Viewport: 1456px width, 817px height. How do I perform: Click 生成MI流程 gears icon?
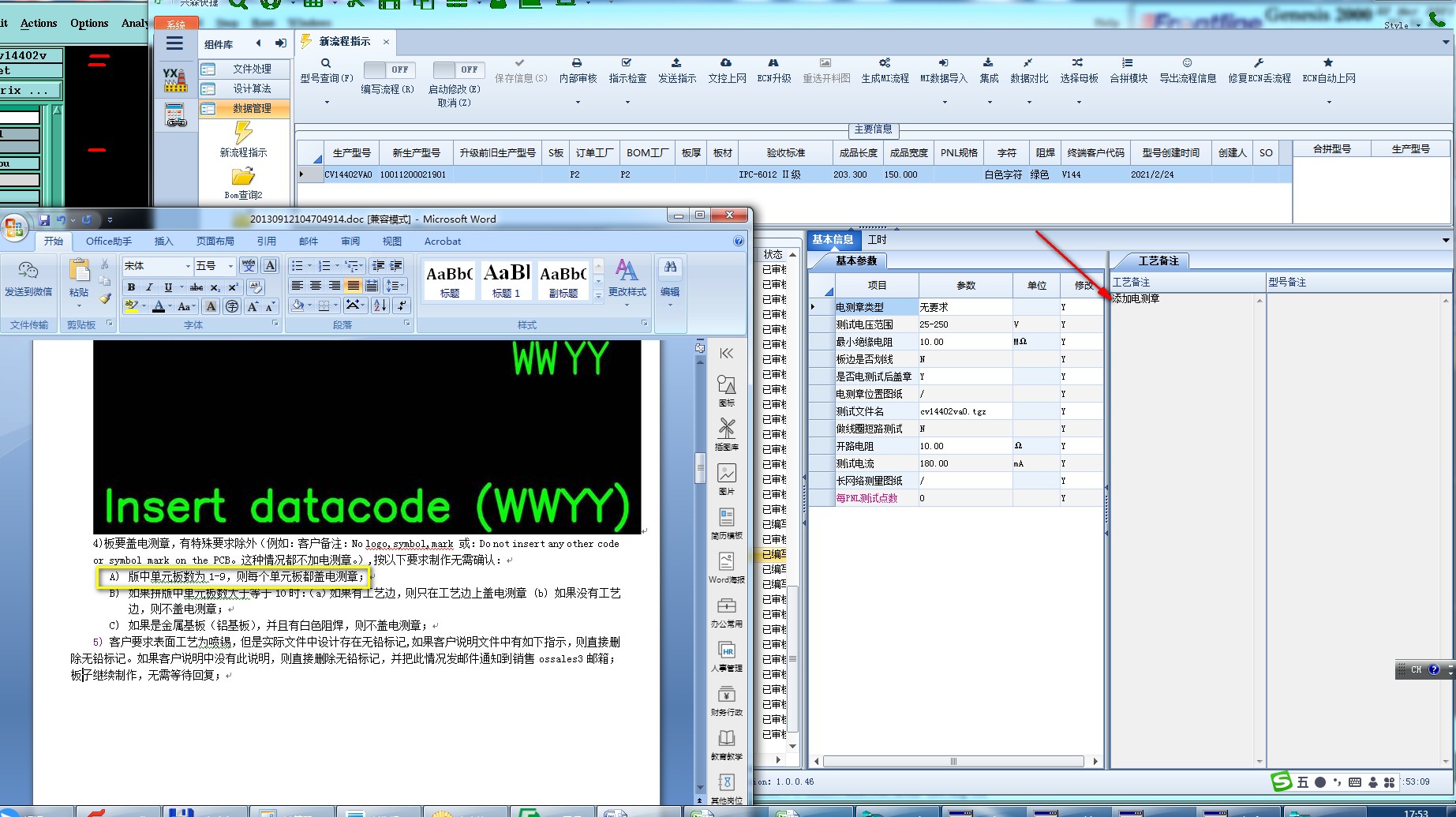pos(885,63)
